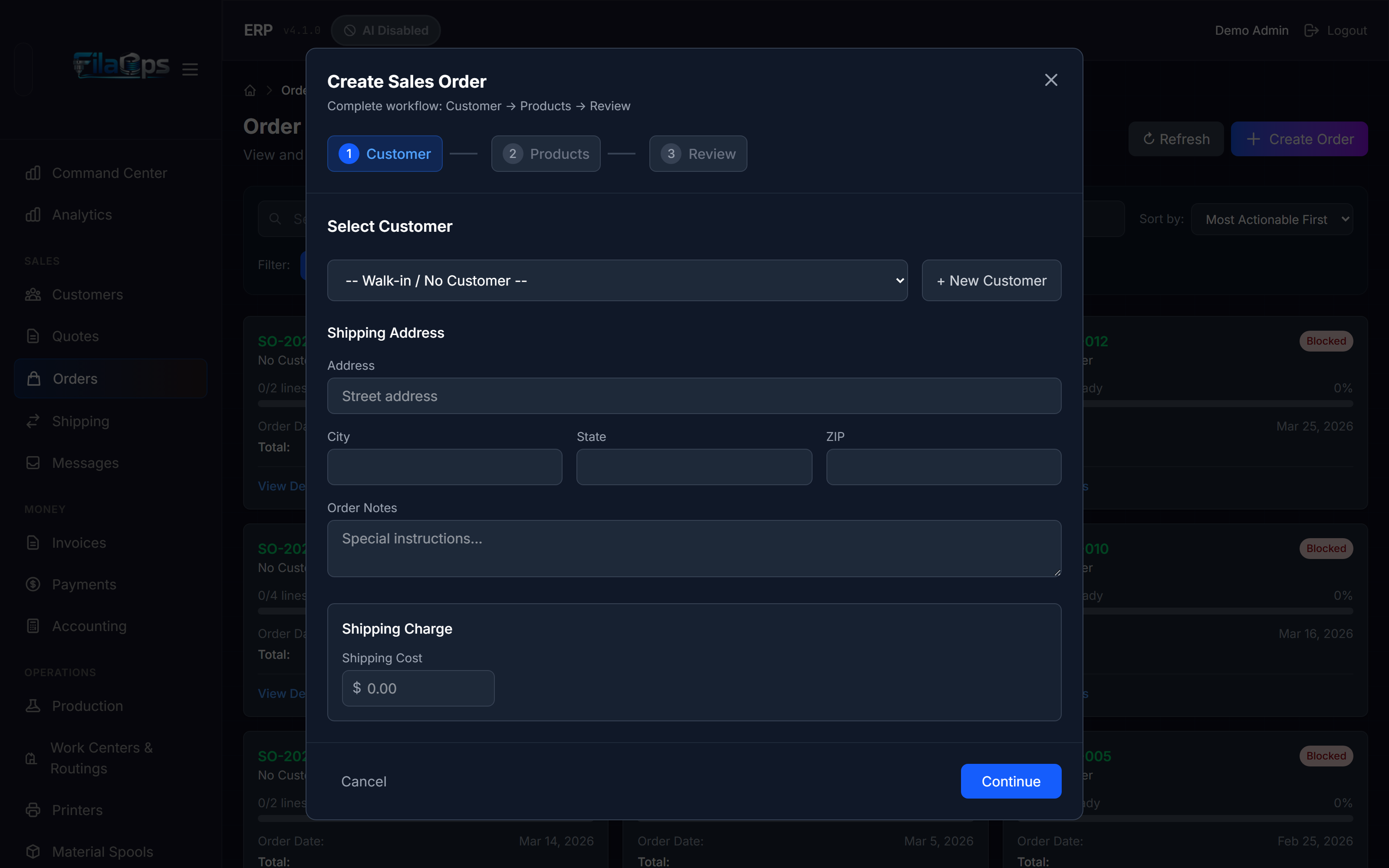Click the FilaOps logo
Viewport: 1389px width, 868px height.
pyautogui.click(x=121, y=66)
